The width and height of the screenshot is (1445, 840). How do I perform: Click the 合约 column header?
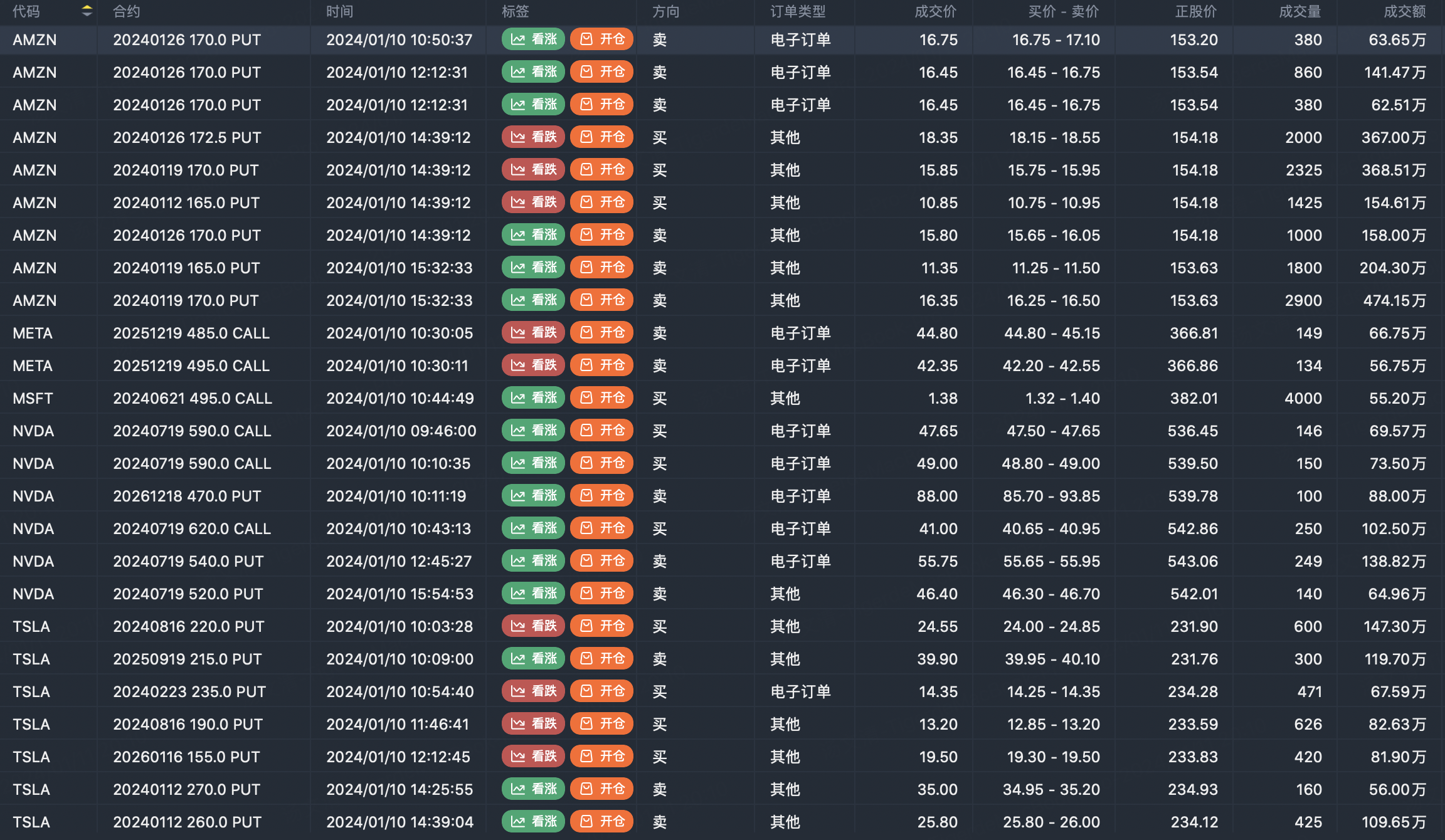click(x=126, y=11)
